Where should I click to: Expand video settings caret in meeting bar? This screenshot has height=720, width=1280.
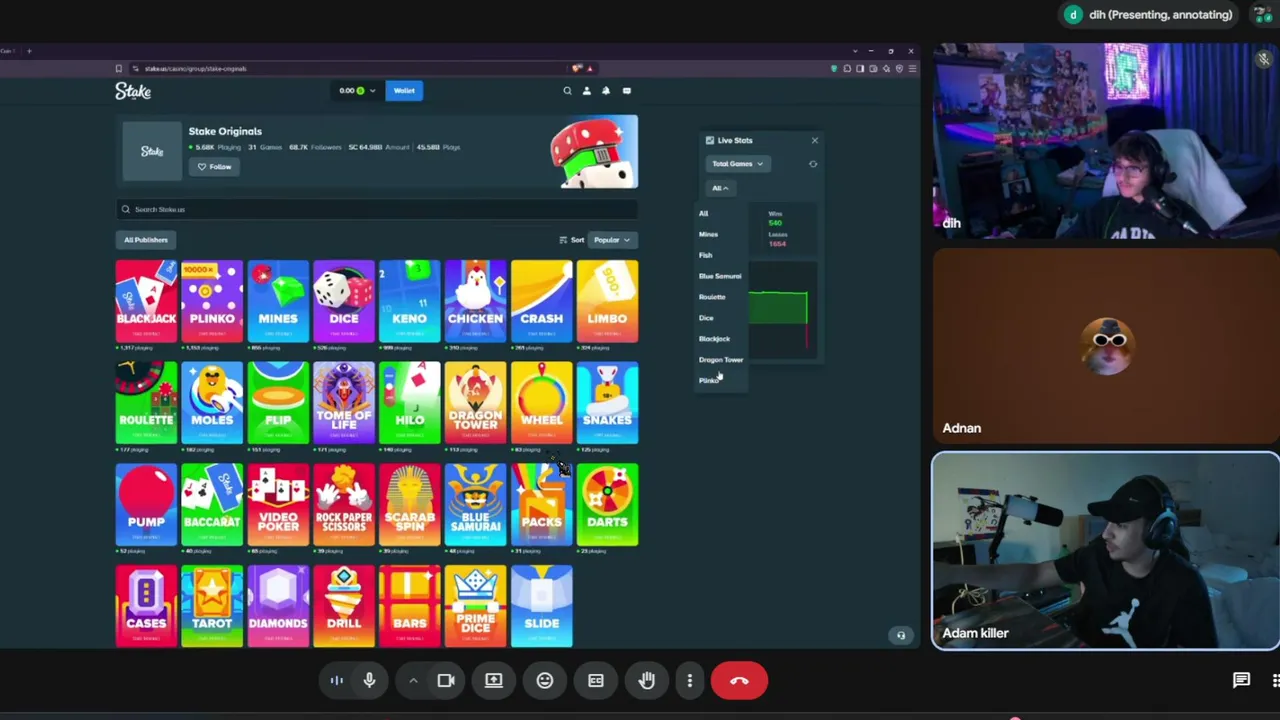pos(413,681)
